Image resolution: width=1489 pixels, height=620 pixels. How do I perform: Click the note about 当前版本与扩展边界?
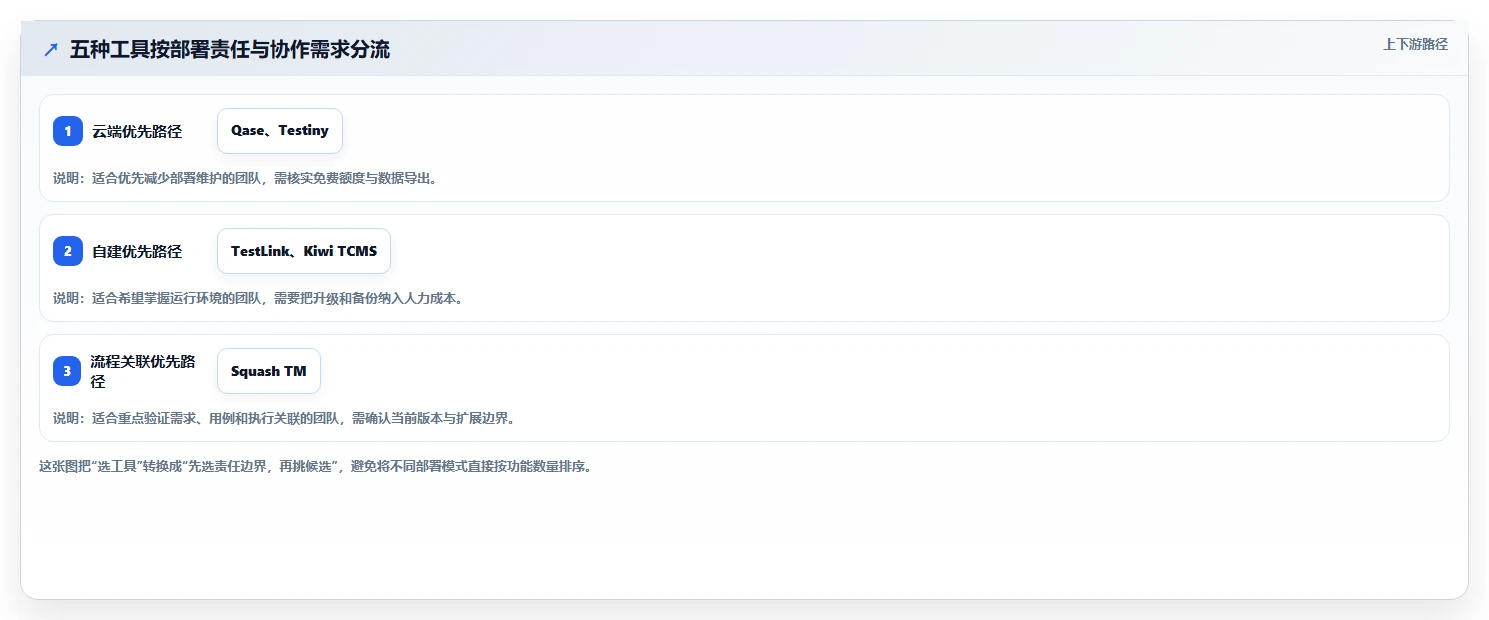(284, 418)
